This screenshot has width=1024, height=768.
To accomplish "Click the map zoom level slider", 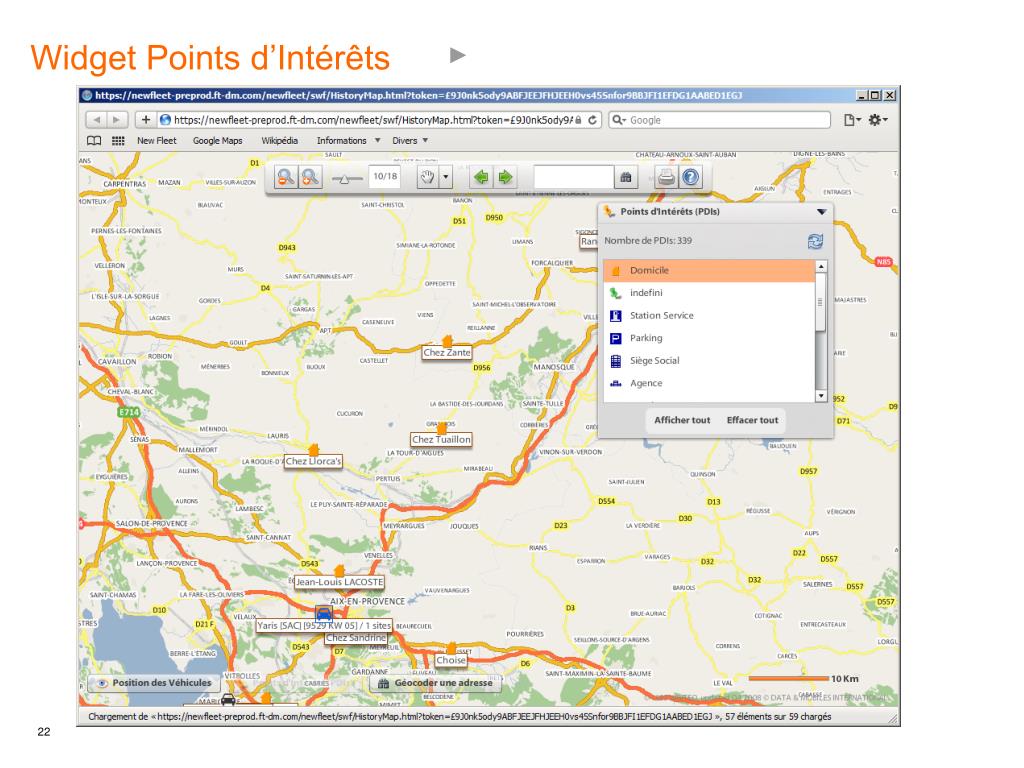I will point(346,178).
